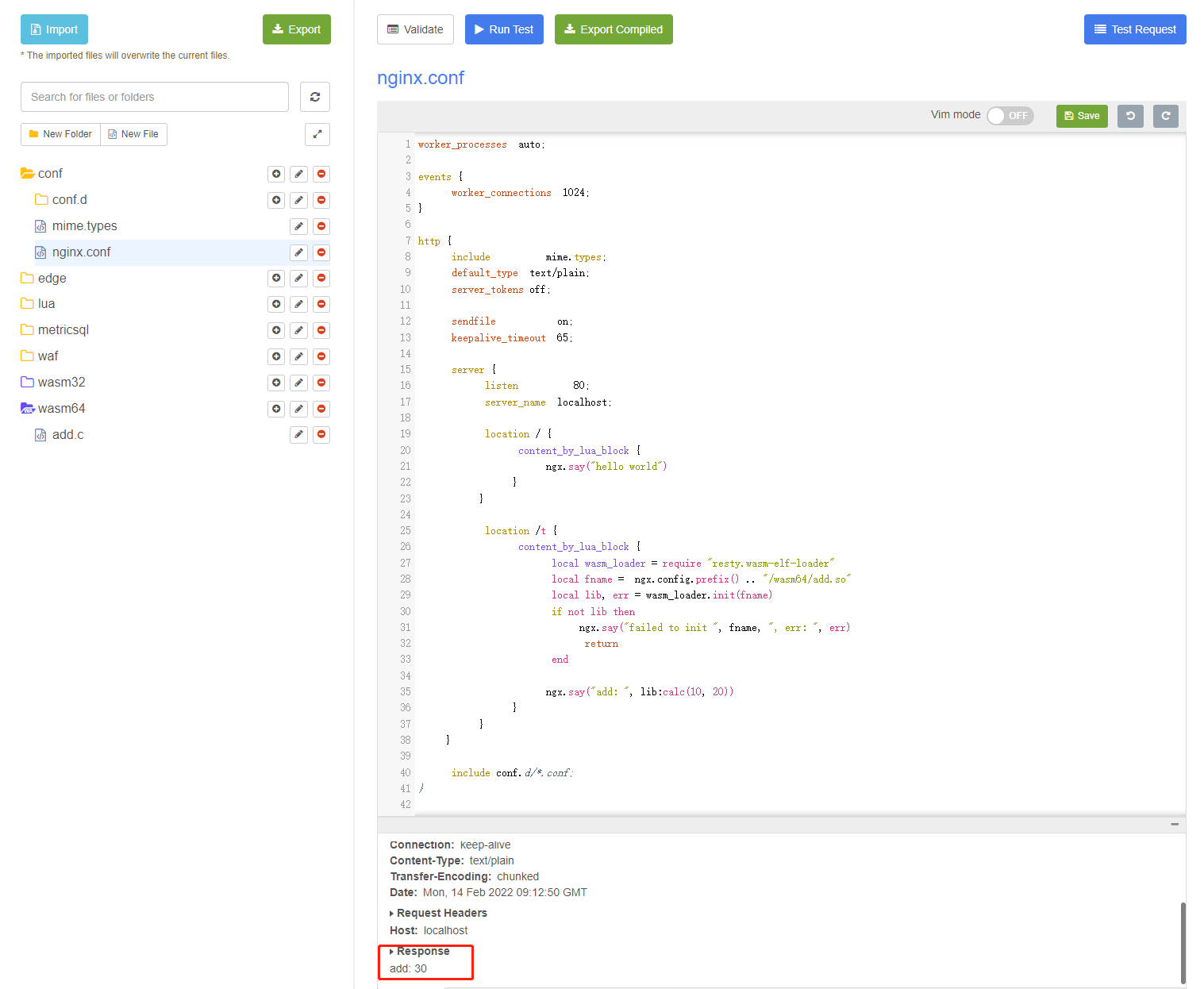Create a New Folder
This screenshot has height=989, width=1204.
tap(60, 134)
